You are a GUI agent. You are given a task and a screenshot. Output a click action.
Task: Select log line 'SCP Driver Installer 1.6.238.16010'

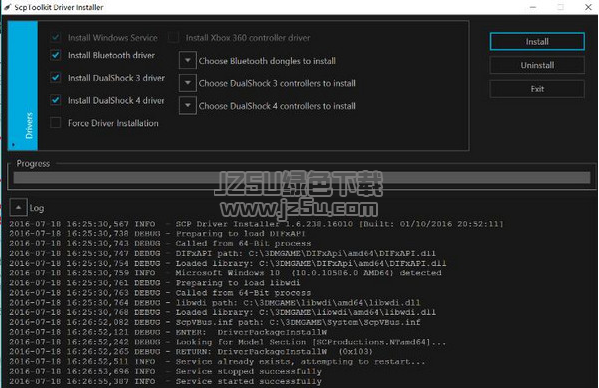[x=256, y=224]
